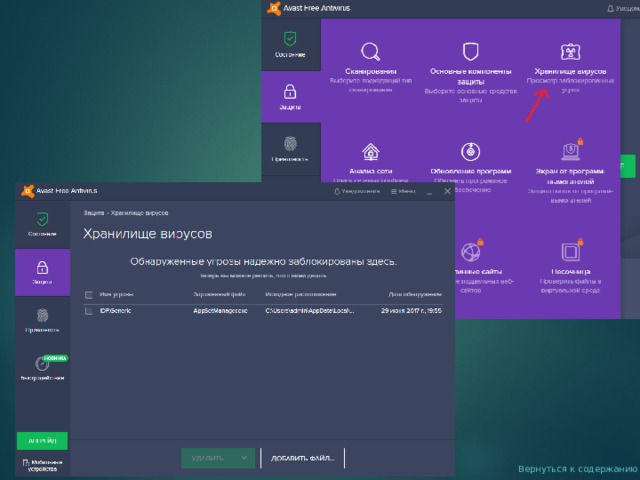Screen dimensions: 640x480
Task: Click the C:\Users\admin\AppData path cell
Action: click(310, 311)
